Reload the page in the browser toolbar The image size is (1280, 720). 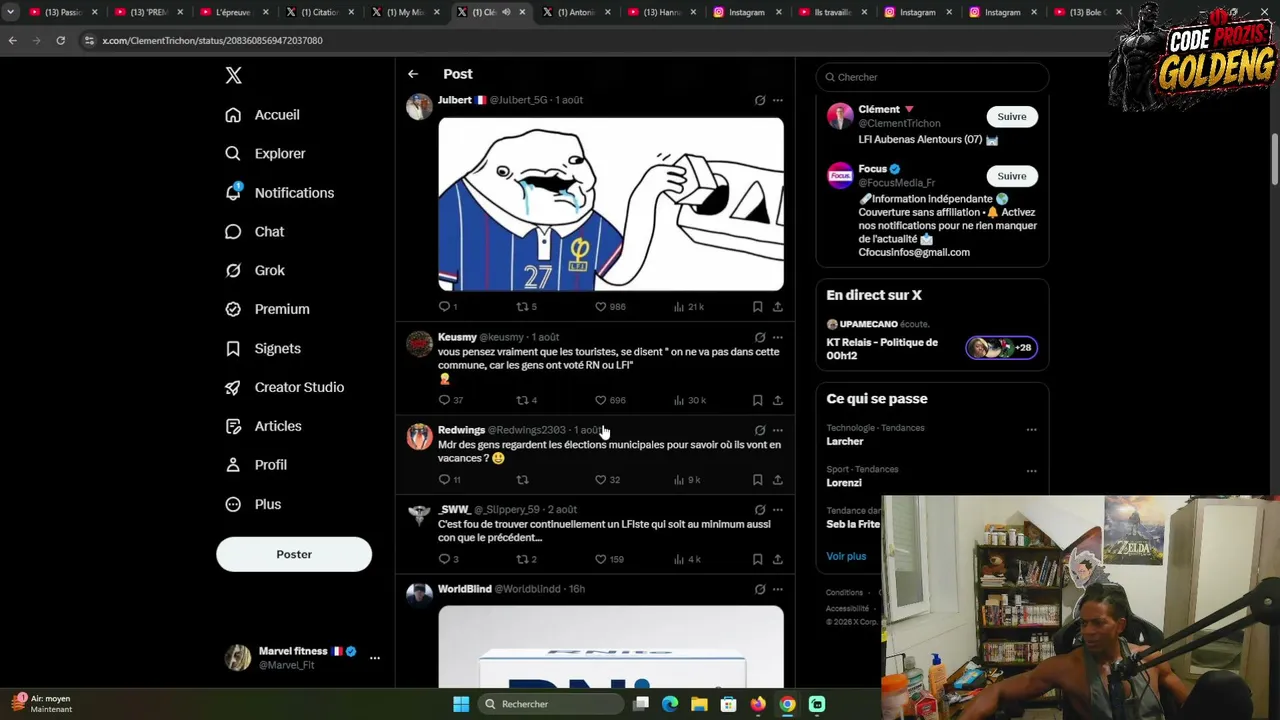click(x=60, y=40)
